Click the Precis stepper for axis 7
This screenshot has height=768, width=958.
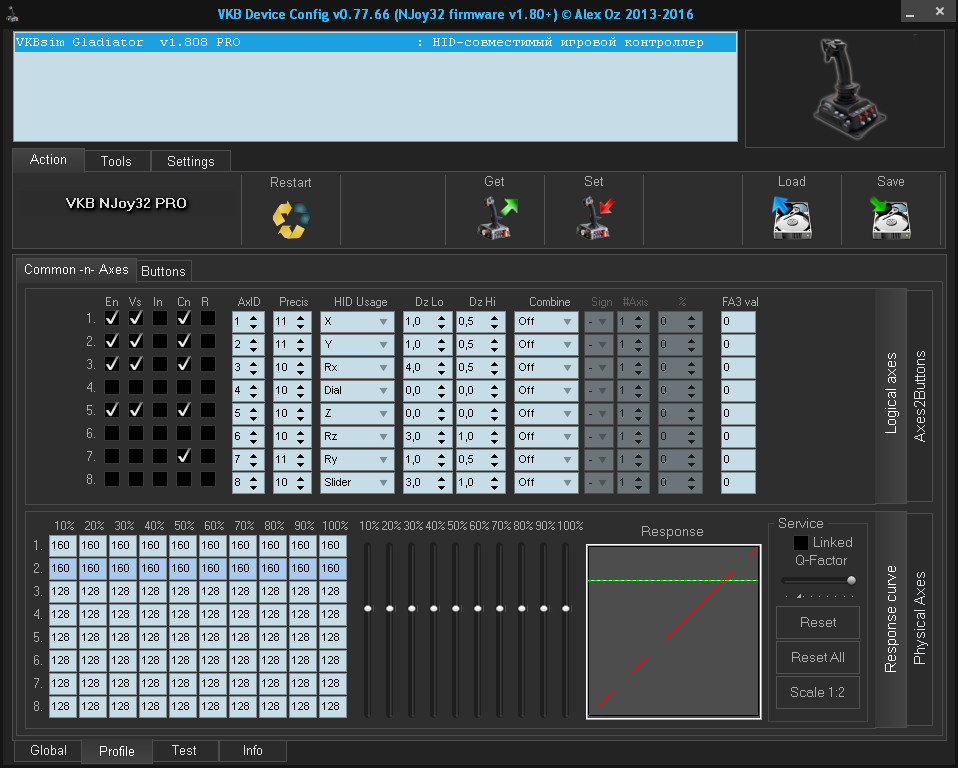point(301,459)
